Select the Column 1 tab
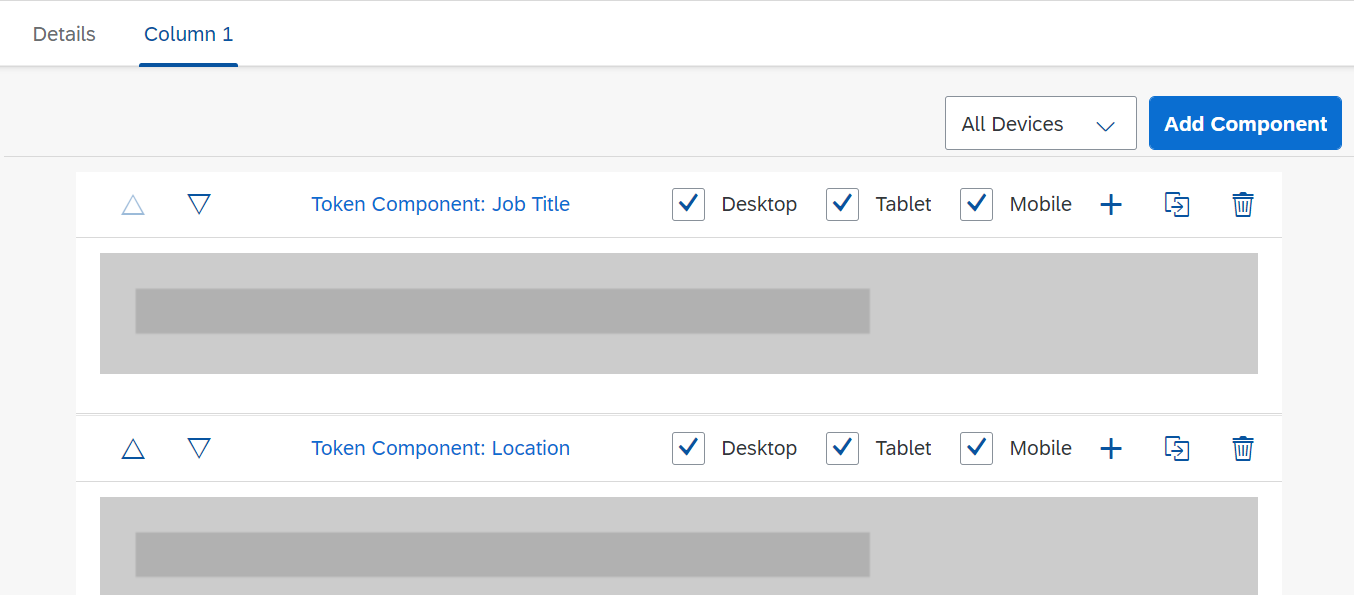 point(188,34)
